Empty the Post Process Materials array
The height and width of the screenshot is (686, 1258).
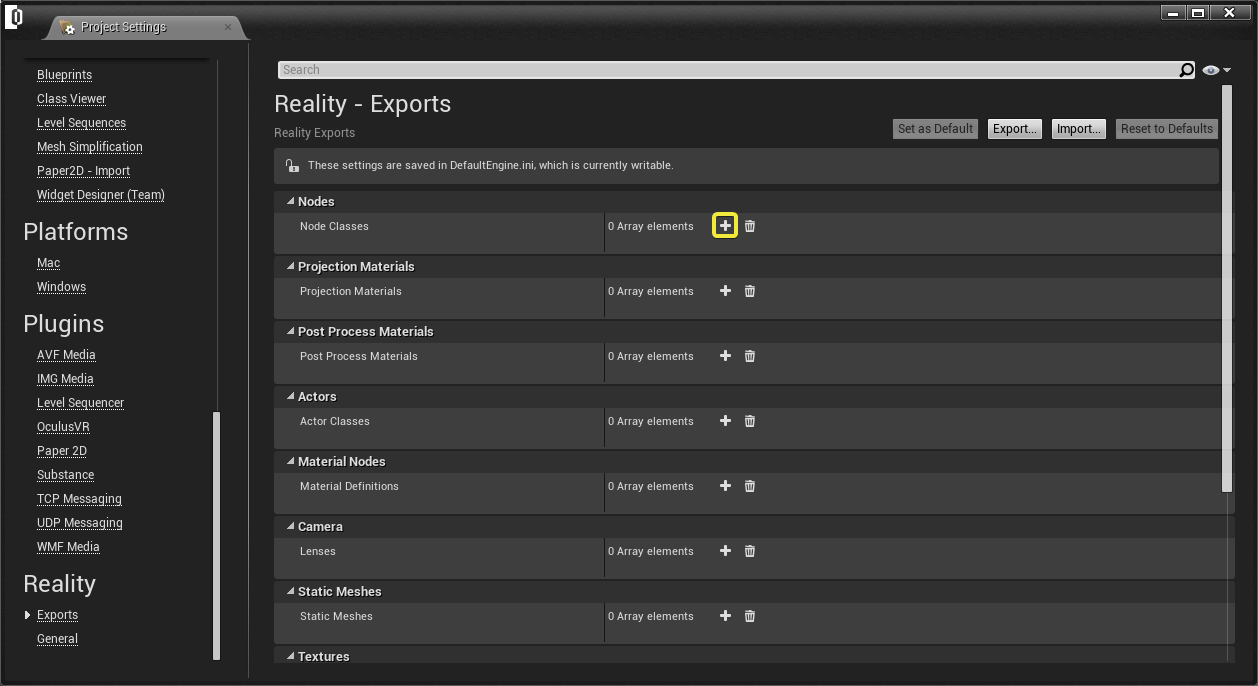point(750,356)
